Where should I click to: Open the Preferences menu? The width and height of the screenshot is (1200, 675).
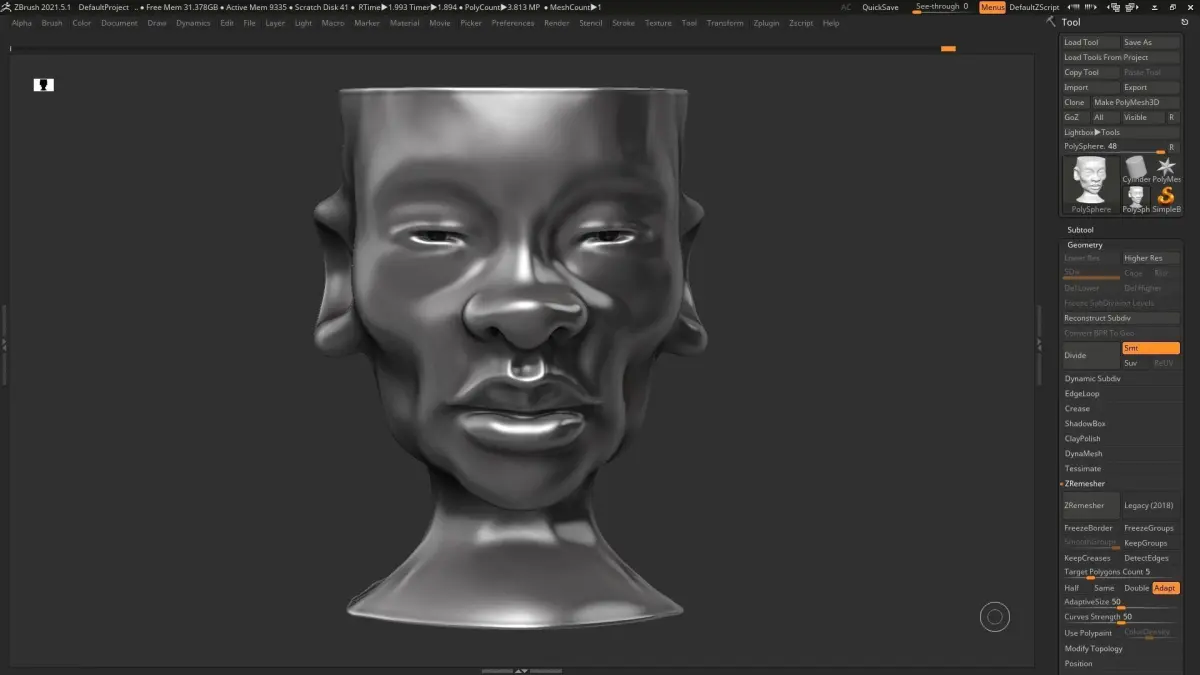(513, 23)
